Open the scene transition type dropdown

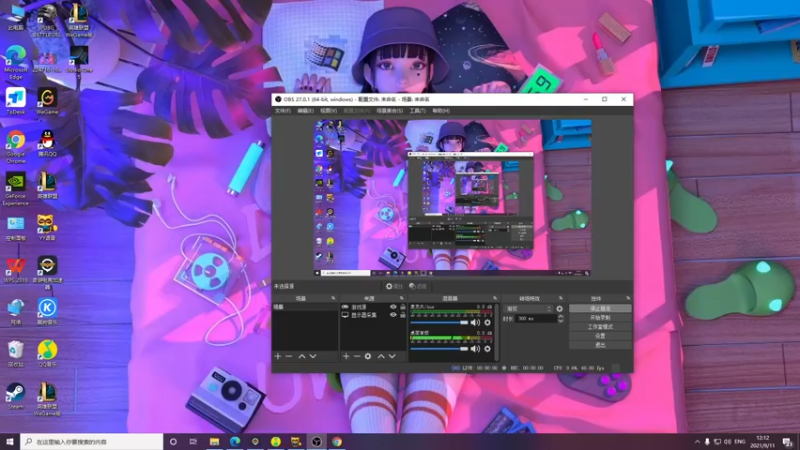click(528, 309)
